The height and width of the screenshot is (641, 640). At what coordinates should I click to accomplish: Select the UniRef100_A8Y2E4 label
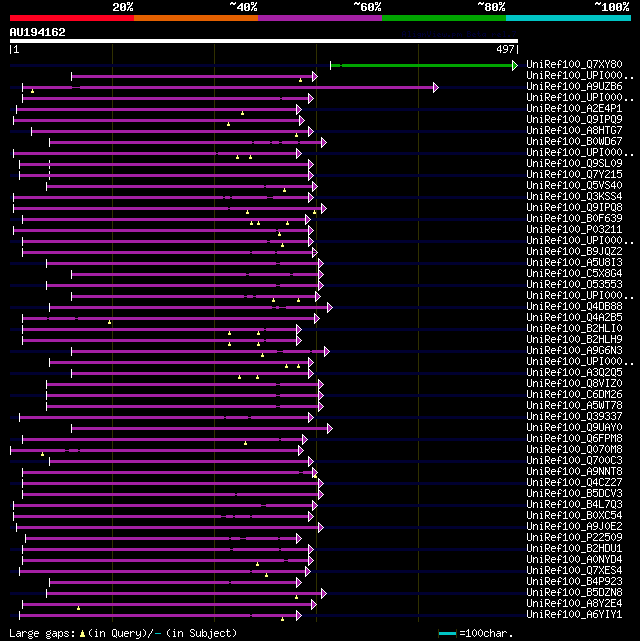coord(574,604)
